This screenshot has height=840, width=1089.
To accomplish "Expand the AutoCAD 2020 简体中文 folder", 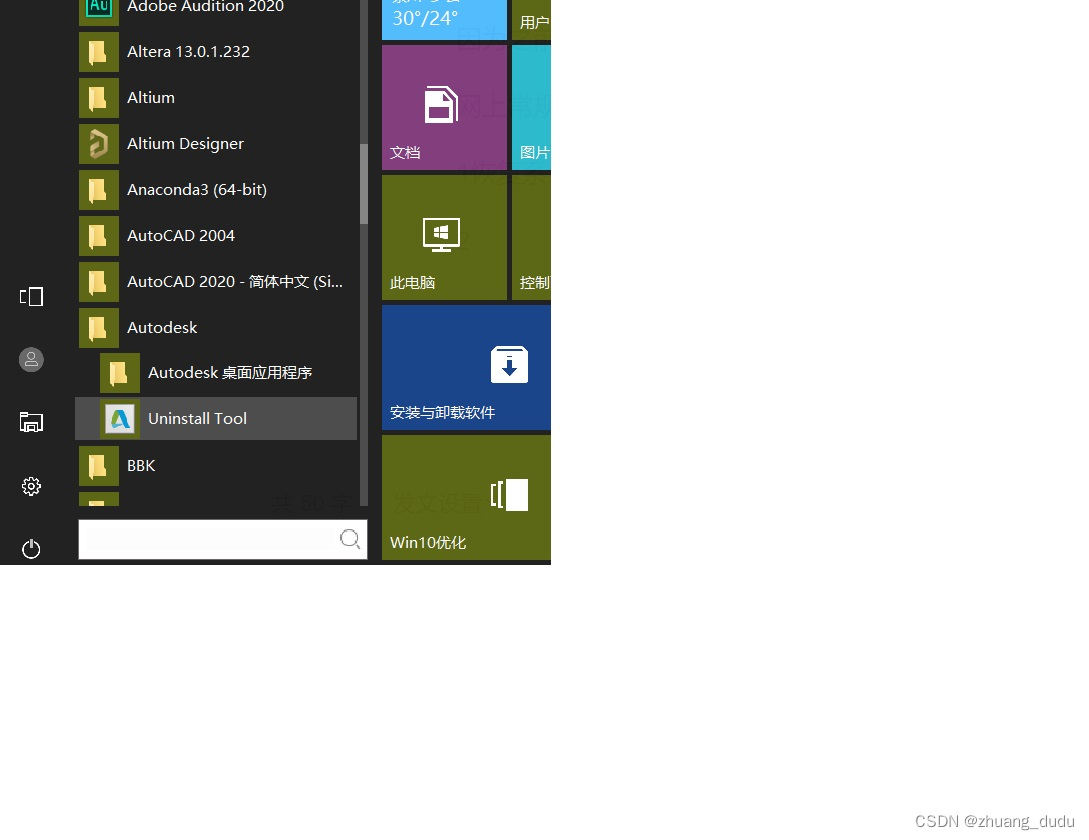I will 216,281.
